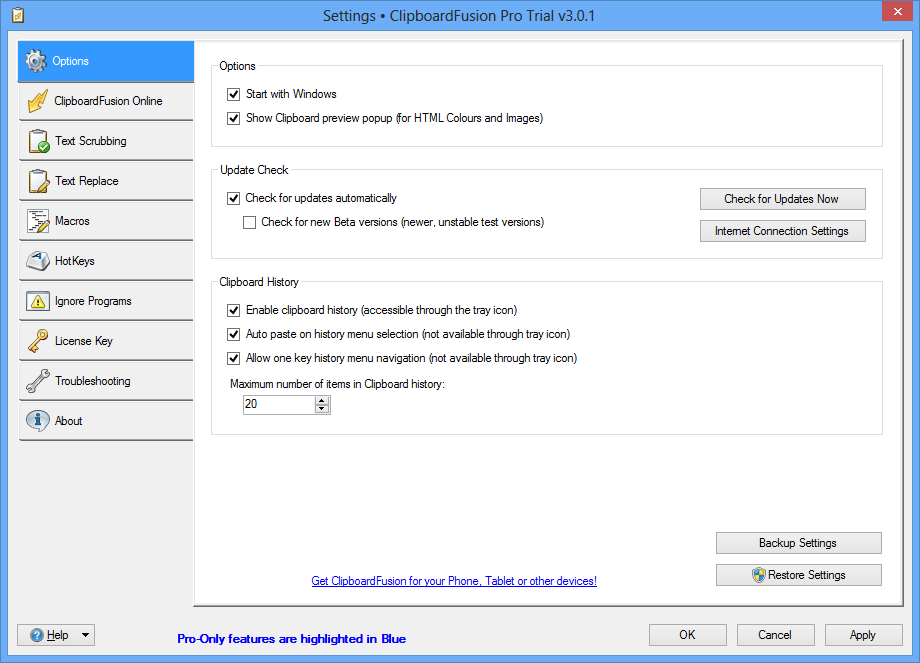Click the Backup Settings button
This screenshot has width=920, height=663.
click(798, 543)
